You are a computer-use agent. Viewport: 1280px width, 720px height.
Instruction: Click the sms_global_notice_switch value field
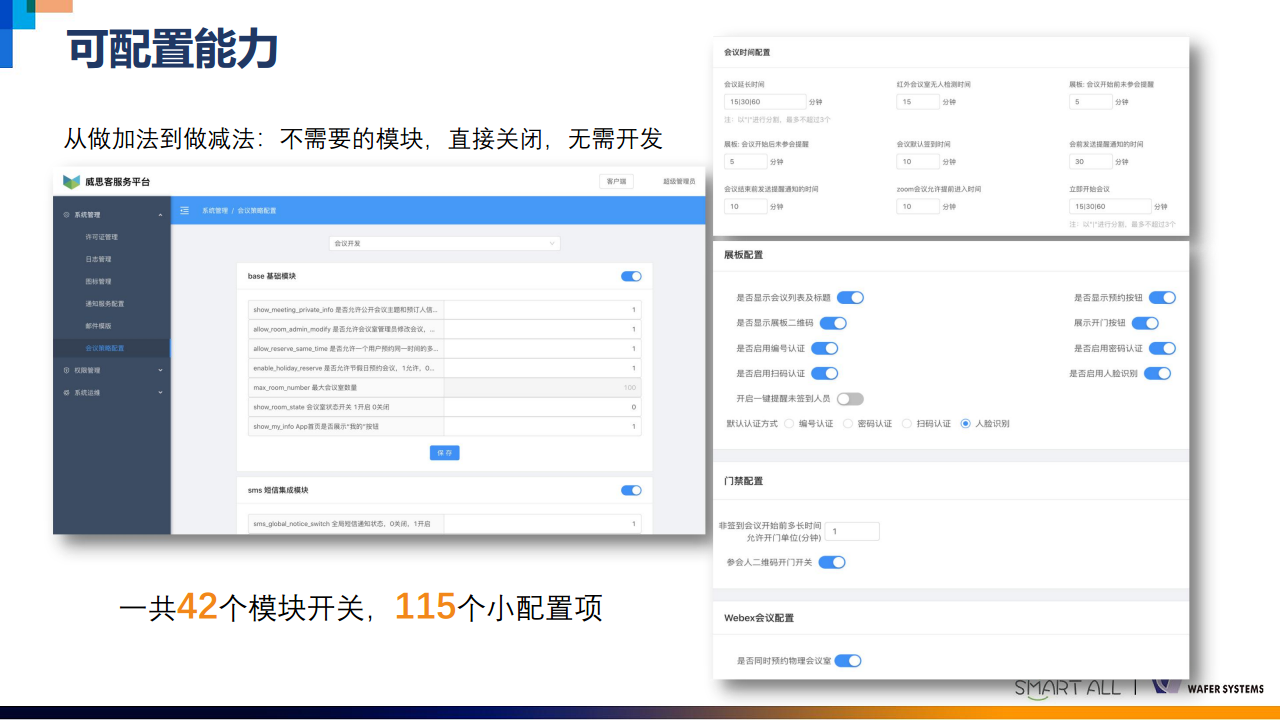click(542, 523)
